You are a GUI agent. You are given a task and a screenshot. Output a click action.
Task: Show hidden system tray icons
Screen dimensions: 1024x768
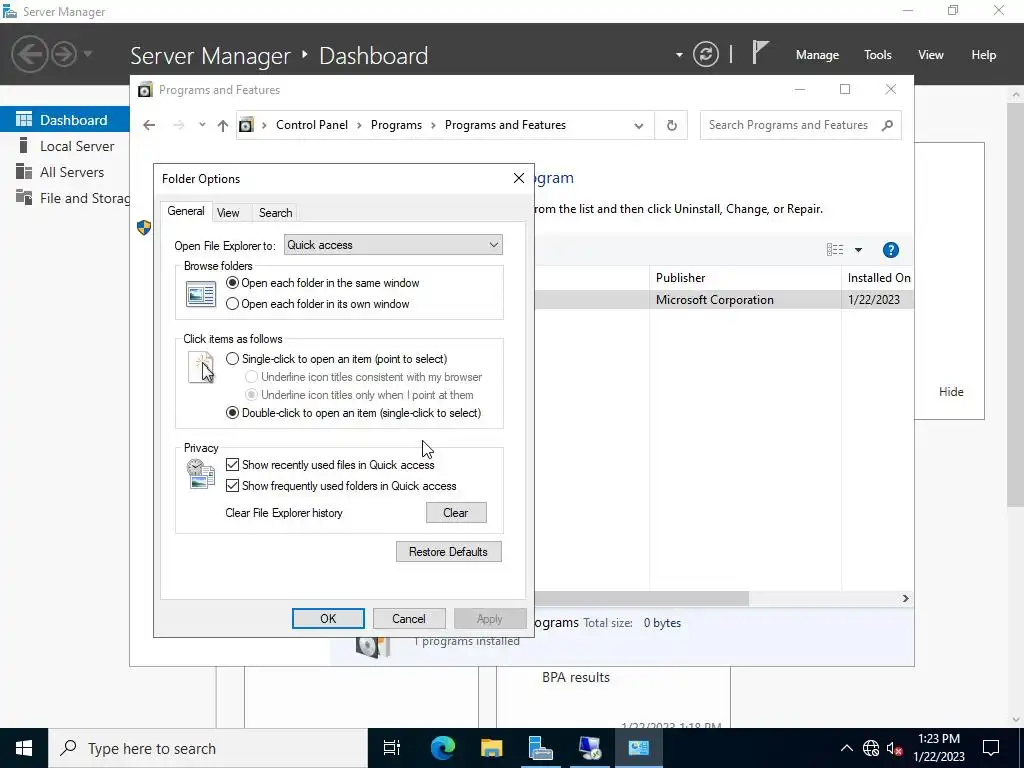(846, 748)
